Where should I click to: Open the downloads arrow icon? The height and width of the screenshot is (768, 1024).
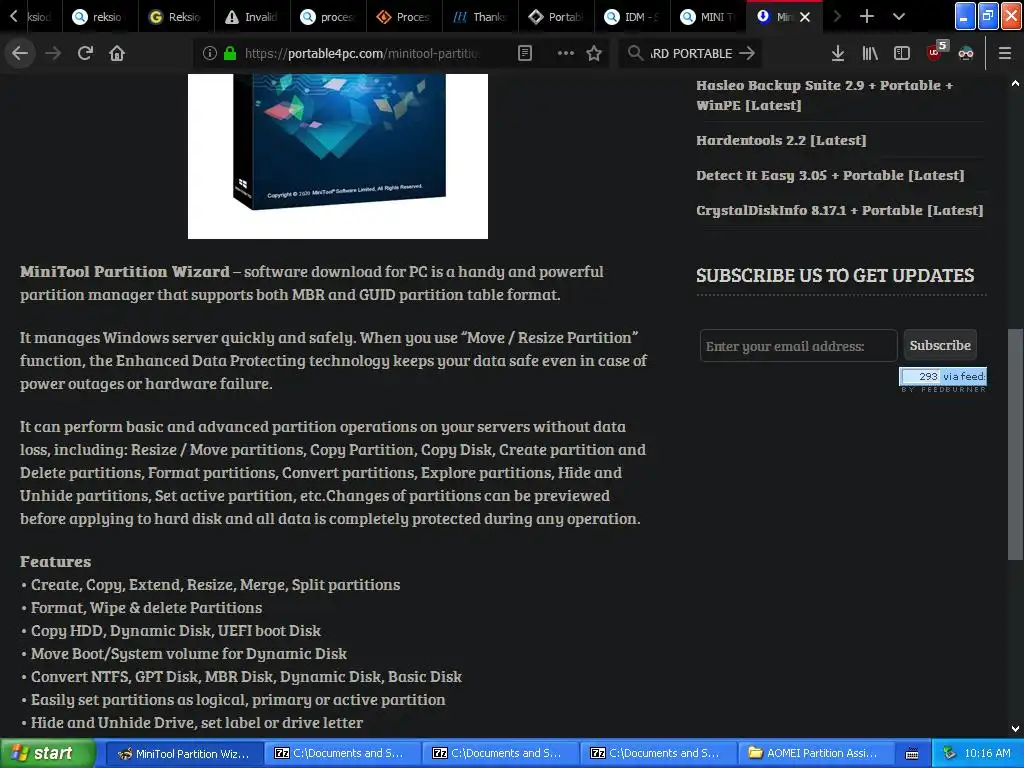pos(838,53)
